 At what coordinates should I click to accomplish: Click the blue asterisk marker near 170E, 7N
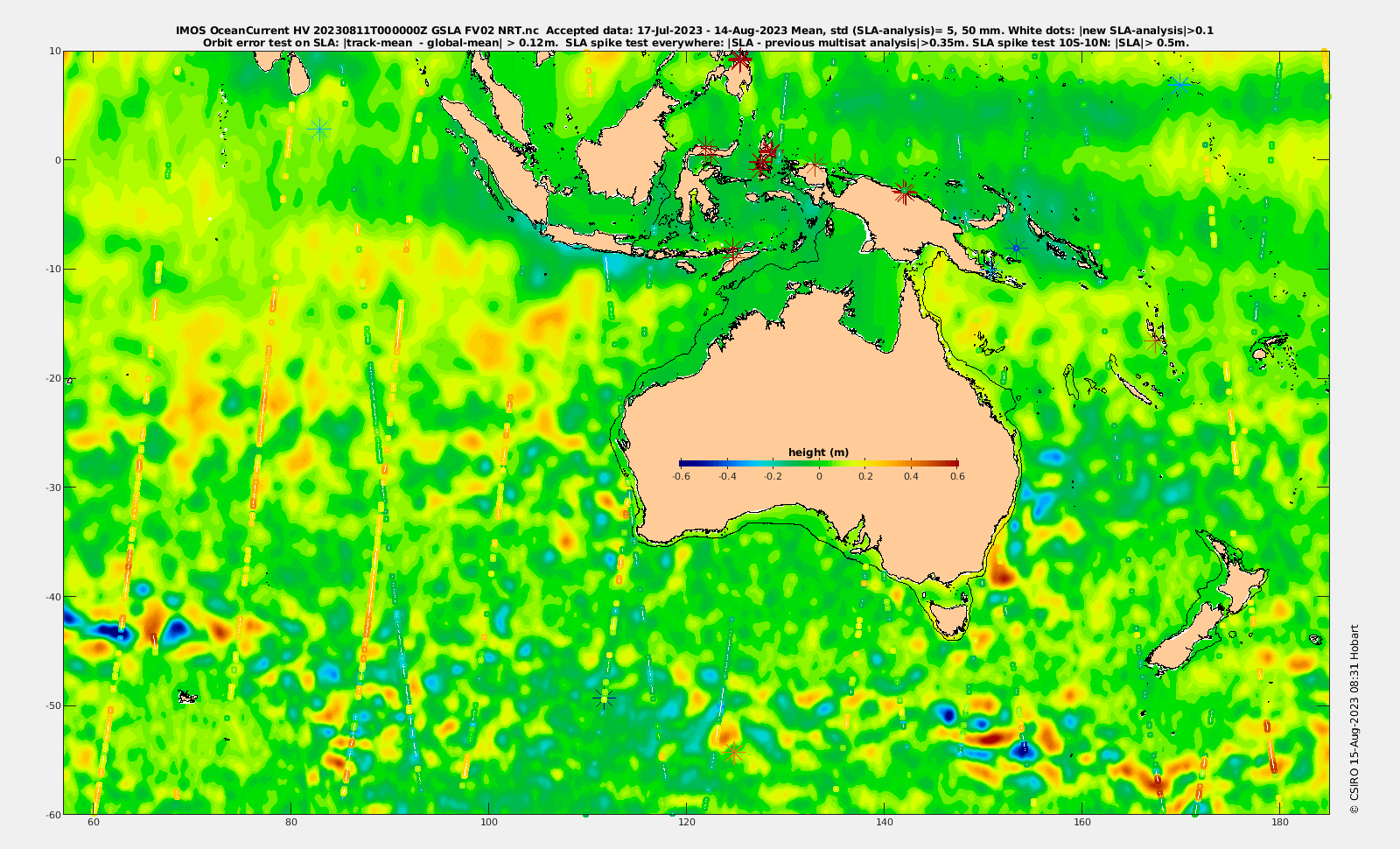tap(1179, 85)
